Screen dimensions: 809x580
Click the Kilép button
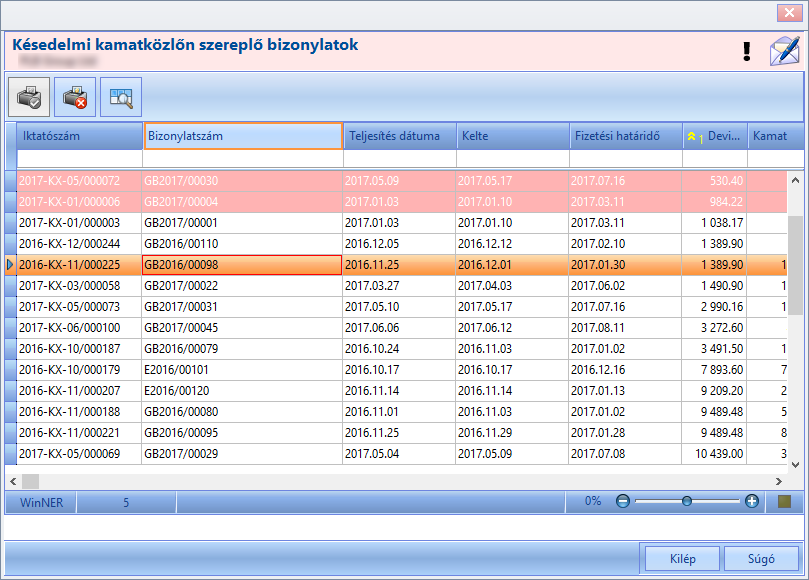click(x=683, y=559)
